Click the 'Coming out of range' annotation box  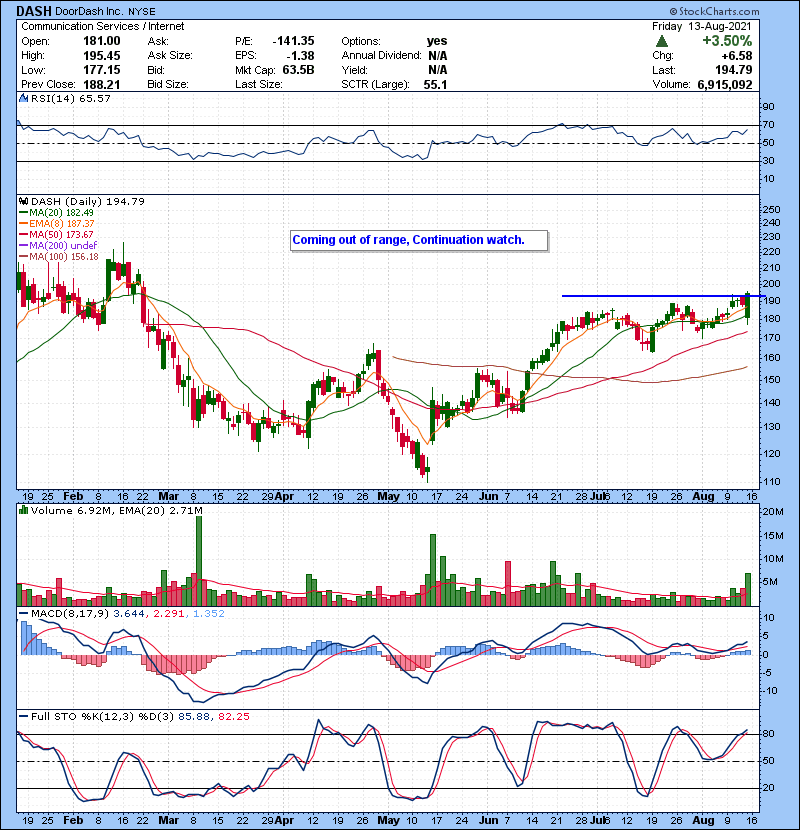coord(419,240)
